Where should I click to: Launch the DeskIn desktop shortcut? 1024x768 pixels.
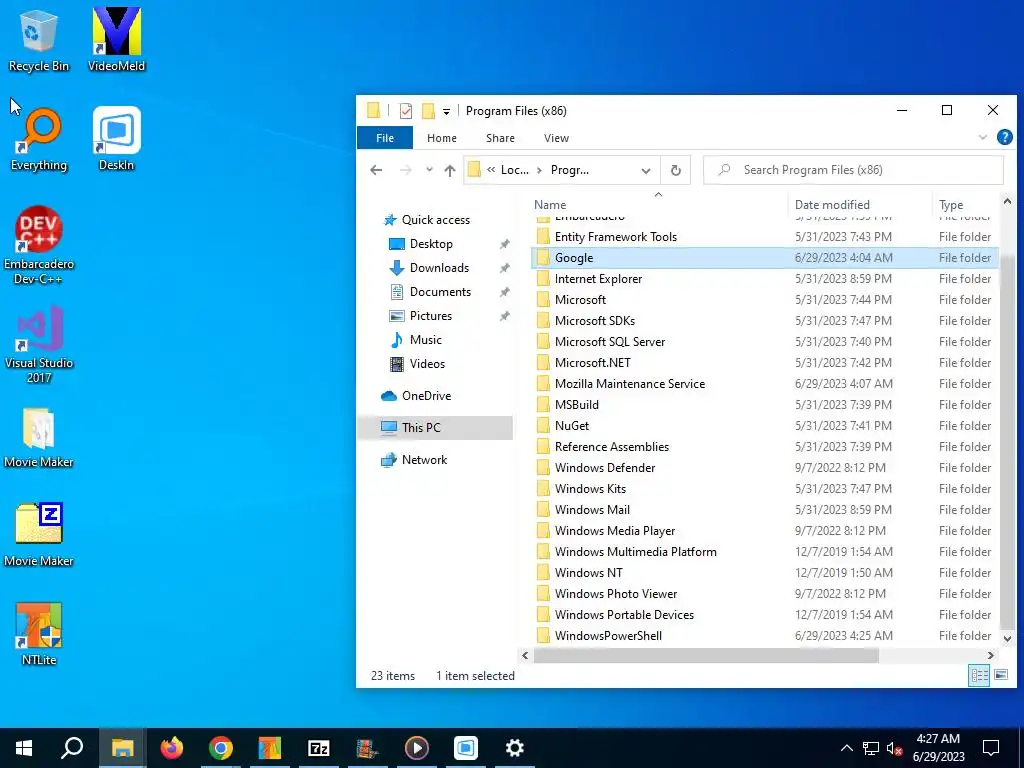pyautogui.click(x=117, y=139)
